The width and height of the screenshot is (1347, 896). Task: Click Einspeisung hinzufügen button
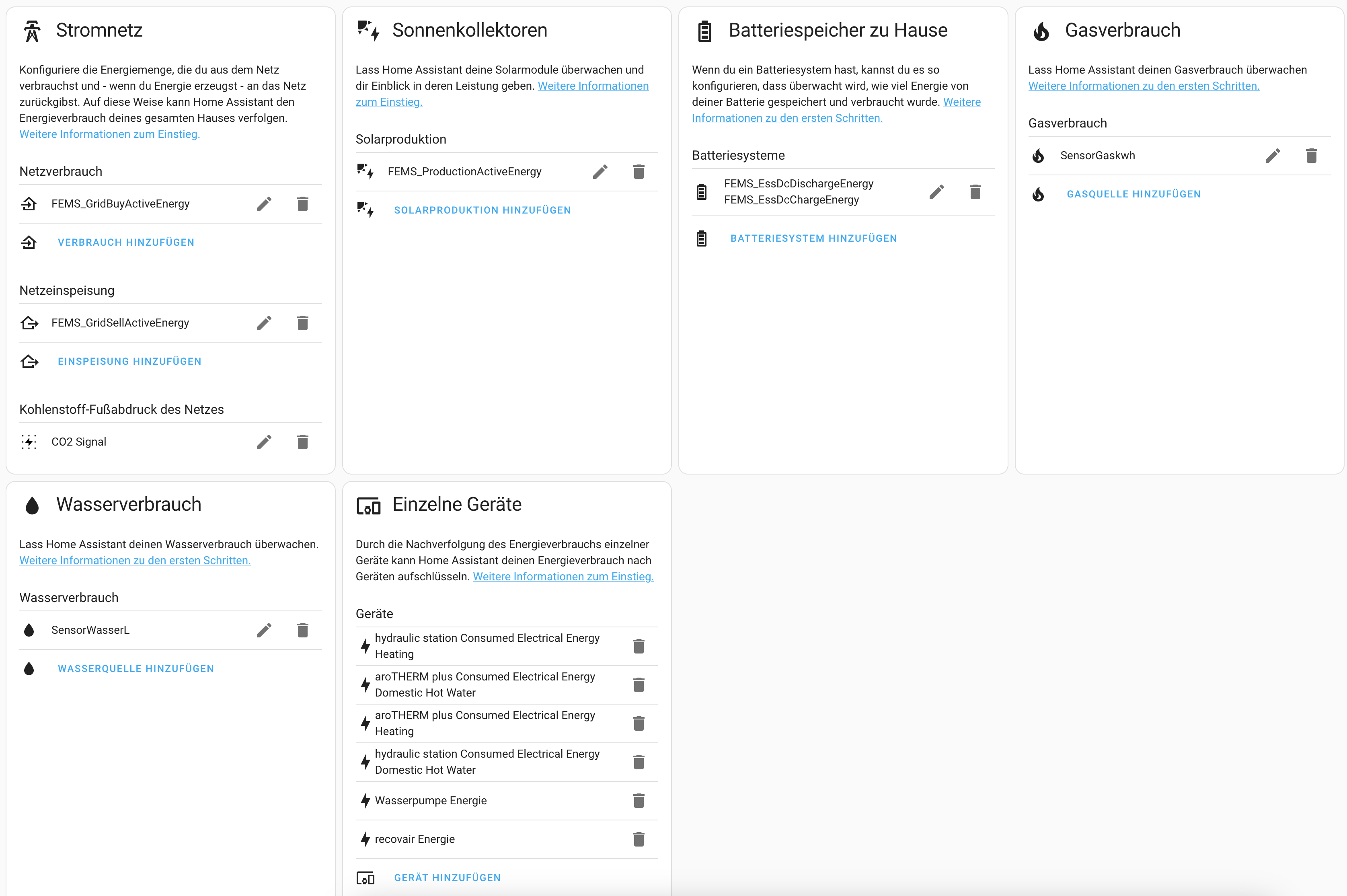[x=129, y=361]
